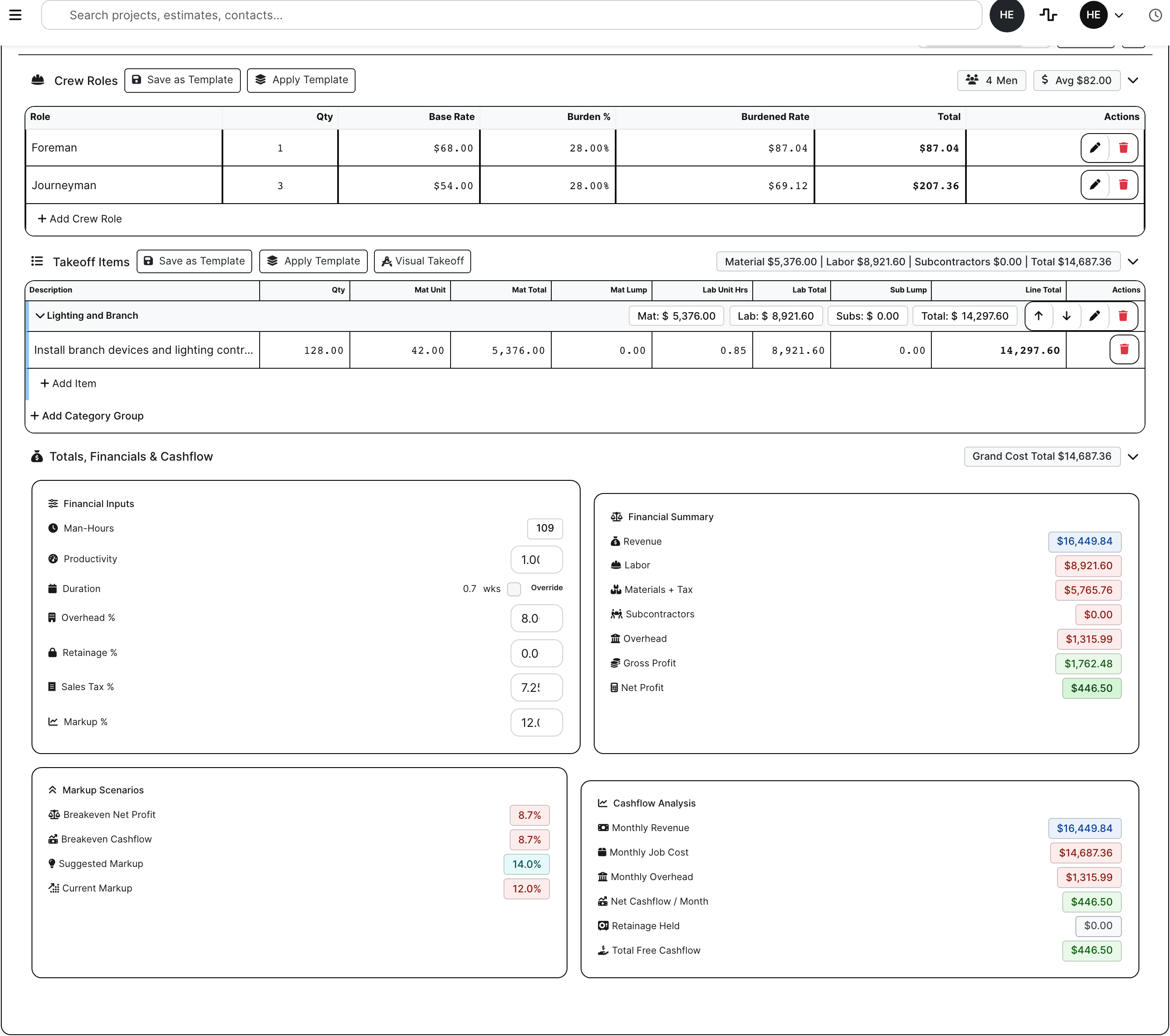Click the Cashflow Analysis chart icon

602,803
